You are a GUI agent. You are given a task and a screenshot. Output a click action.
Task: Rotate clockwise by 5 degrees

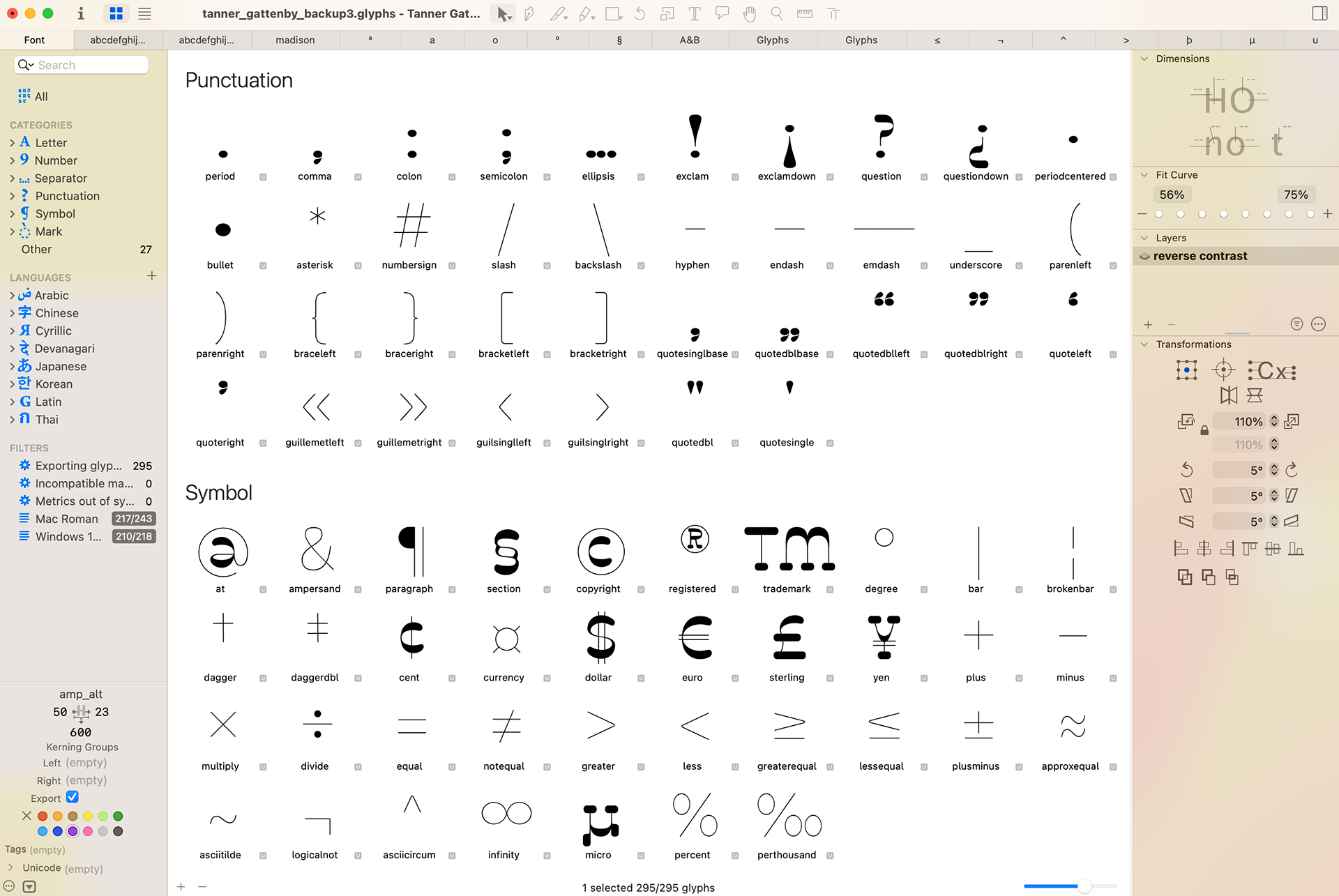click(x=1292, y=470)
